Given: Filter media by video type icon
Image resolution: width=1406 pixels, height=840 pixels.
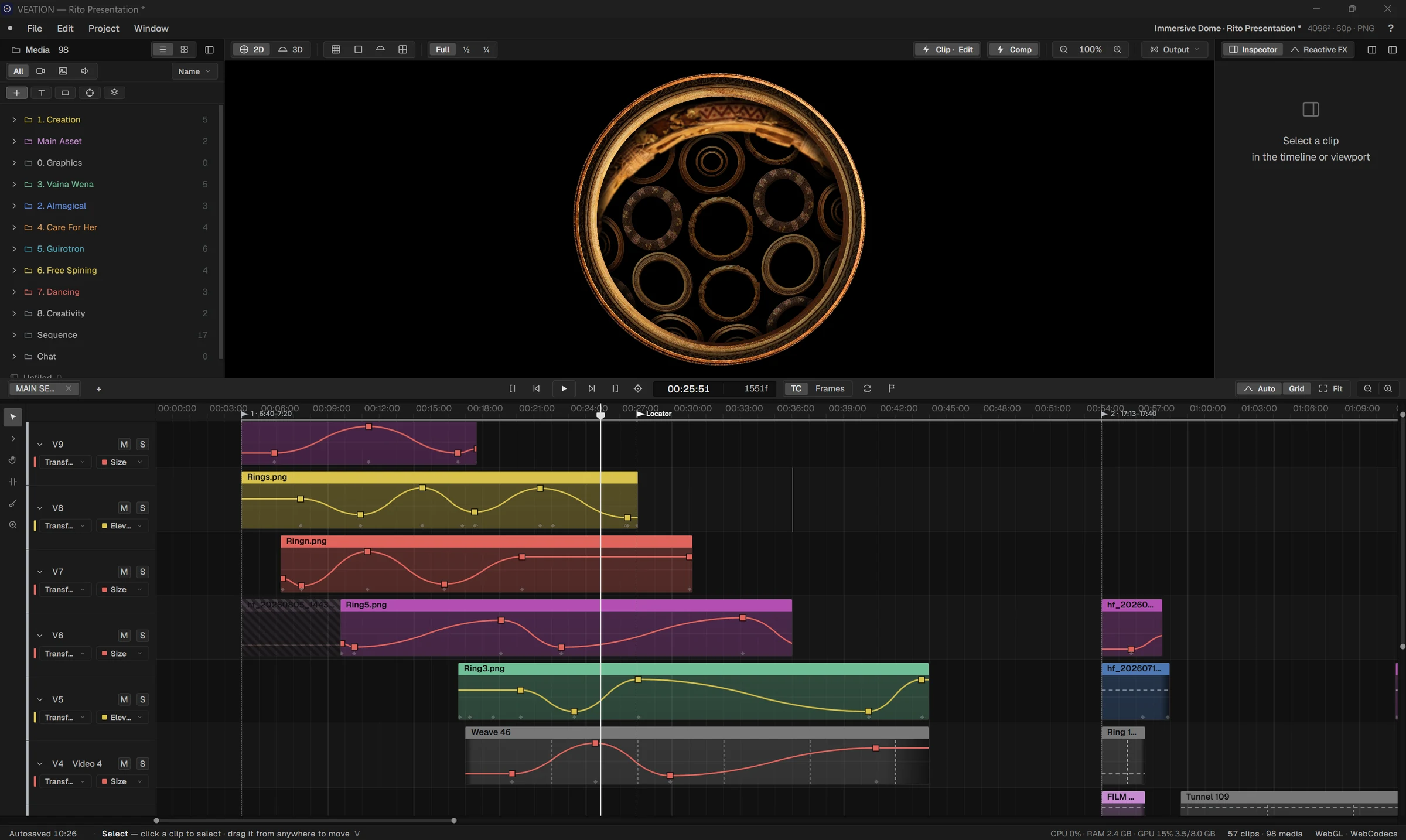Looking at the screenshot, I should (40, 71).
